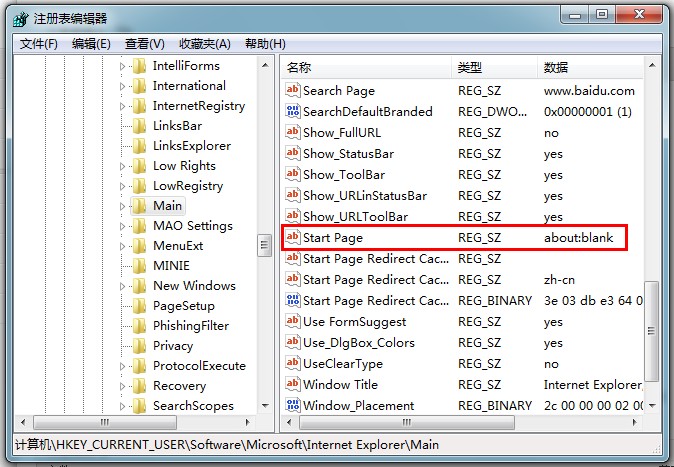Click the New Windows folder icon

pos(139,286)
